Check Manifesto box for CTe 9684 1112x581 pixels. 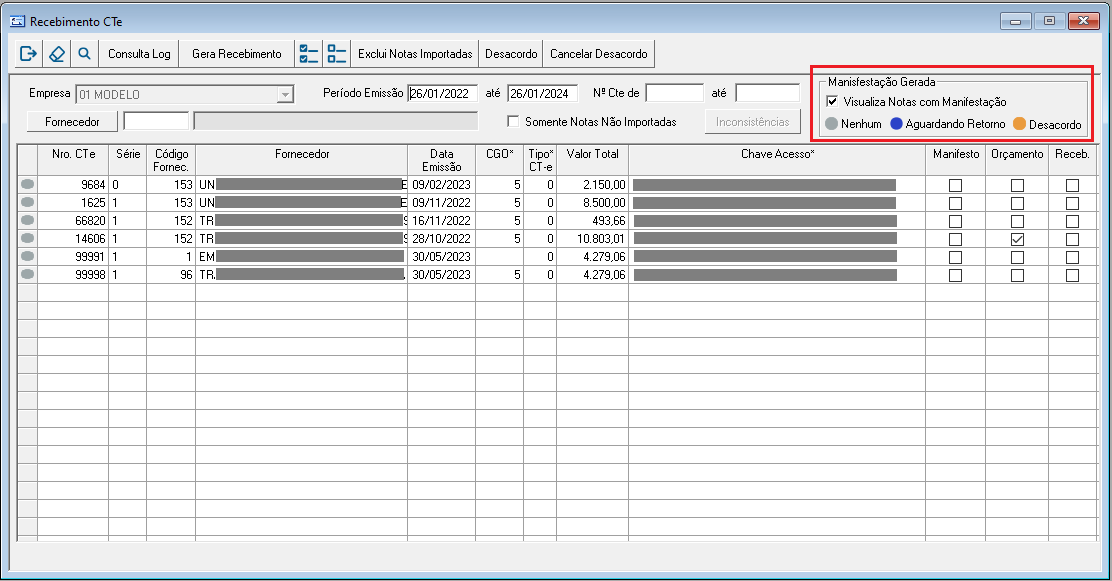point(955,185)
